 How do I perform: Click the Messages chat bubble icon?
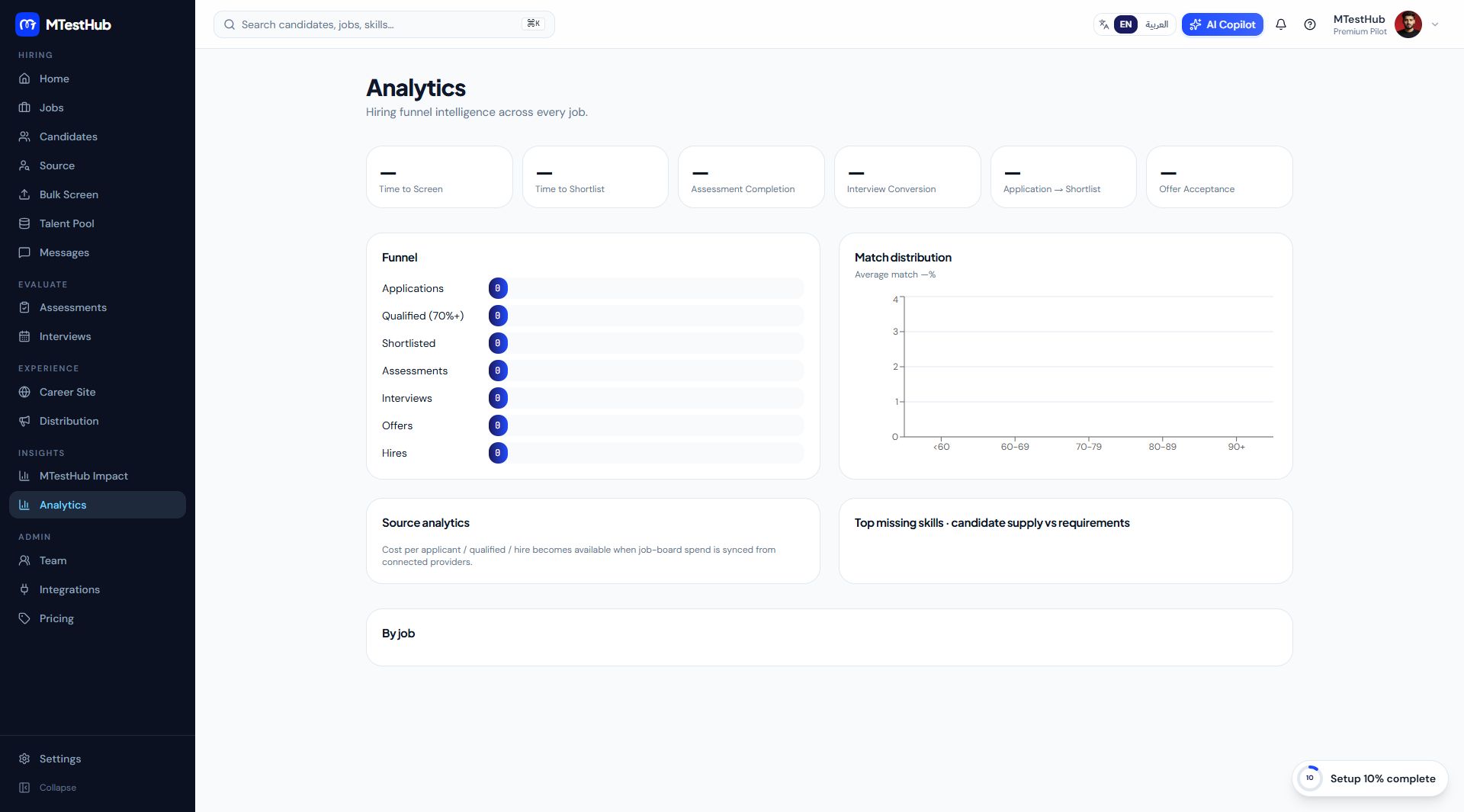tap(24, 252)
